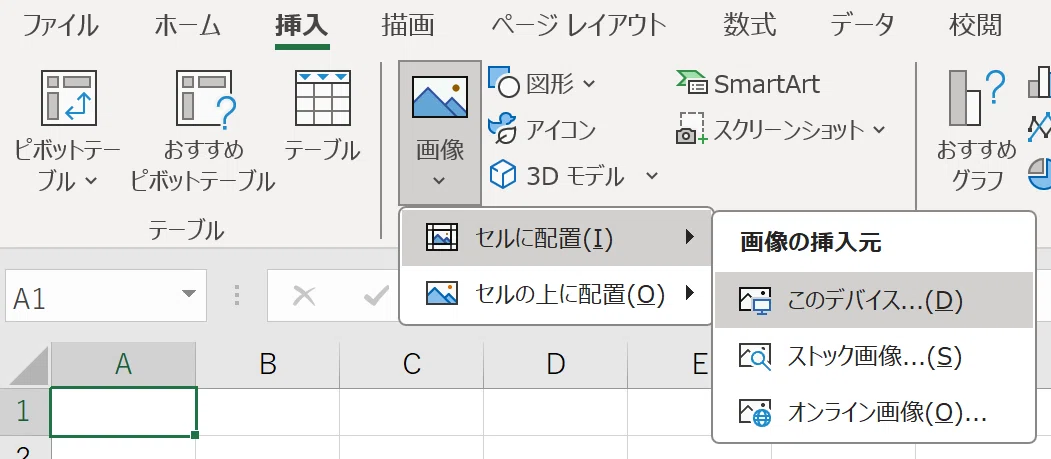Click the 3D モデル cube icon
The width and height of the screenshot is (1051, 459).
click(x=503, y=176)
